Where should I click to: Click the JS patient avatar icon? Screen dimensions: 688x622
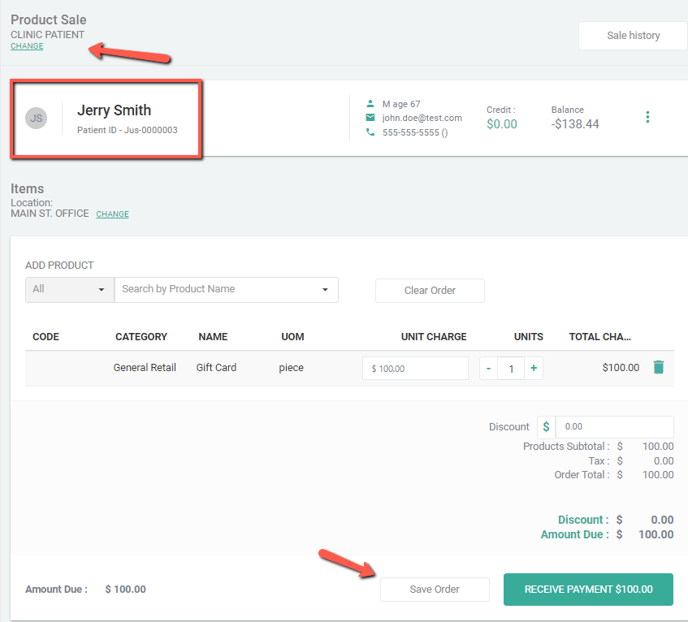[36, 118]
